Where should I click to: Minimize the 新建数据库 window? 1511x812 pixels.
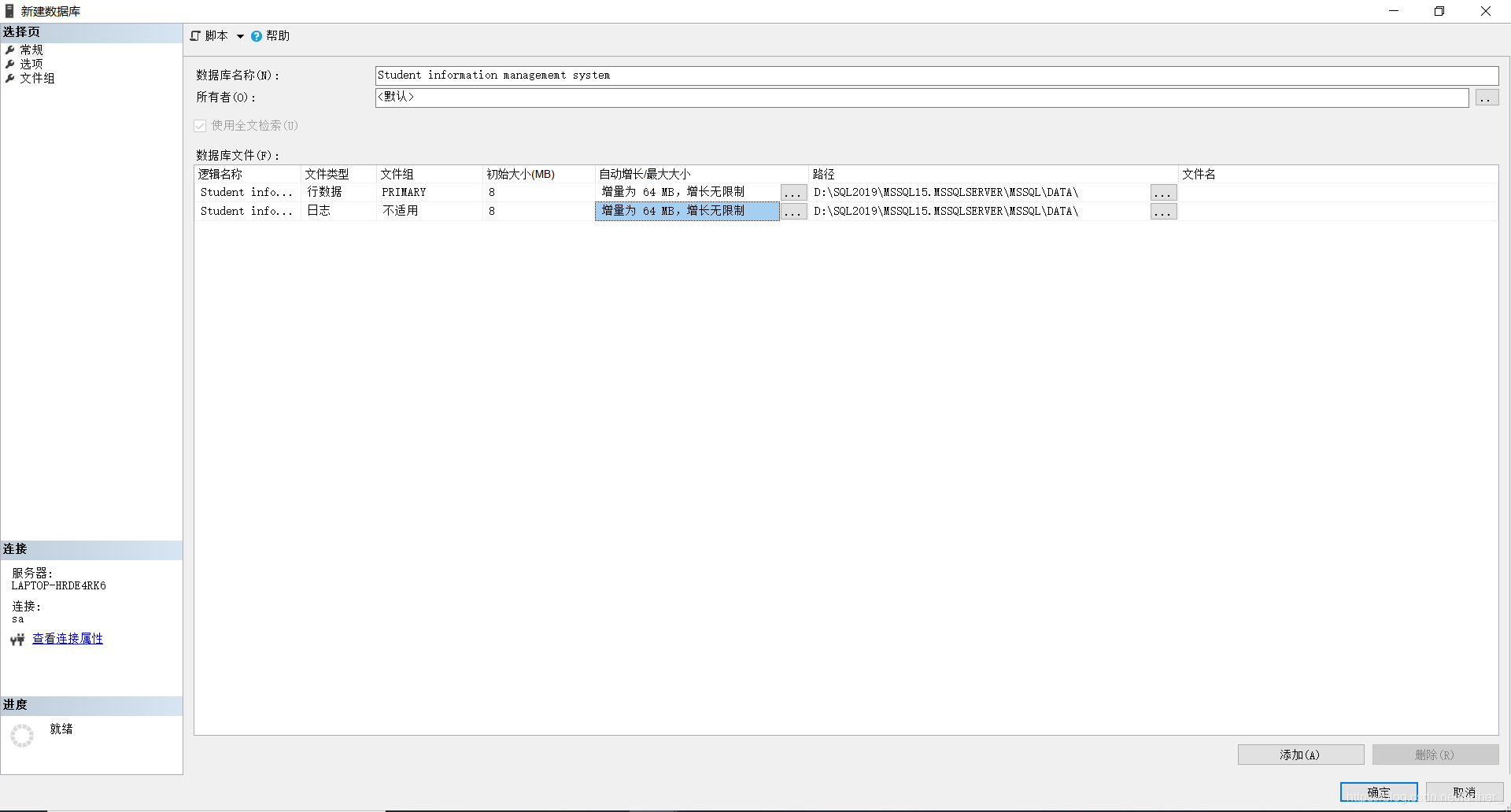pyautogui.click(x=1394, y=11)
